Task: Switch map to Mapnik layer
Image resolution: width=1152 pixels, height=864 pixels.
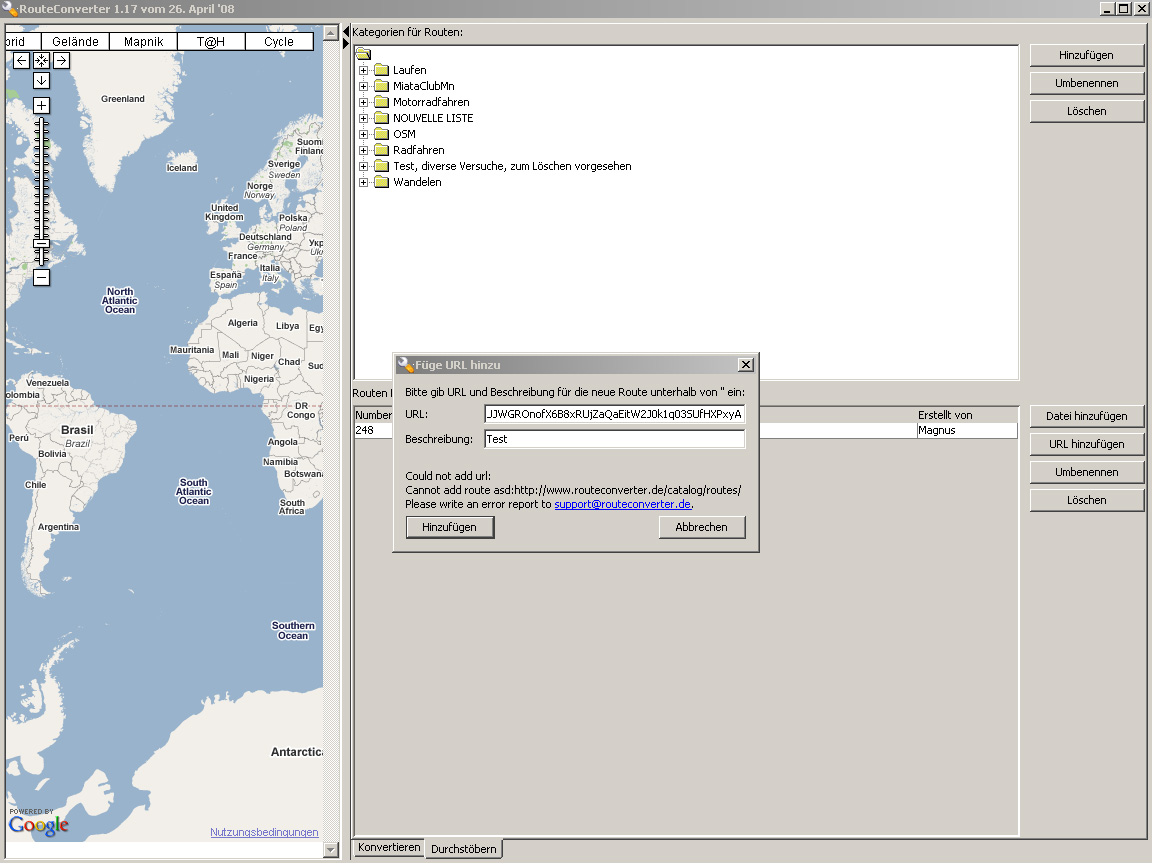Action: 143,42
